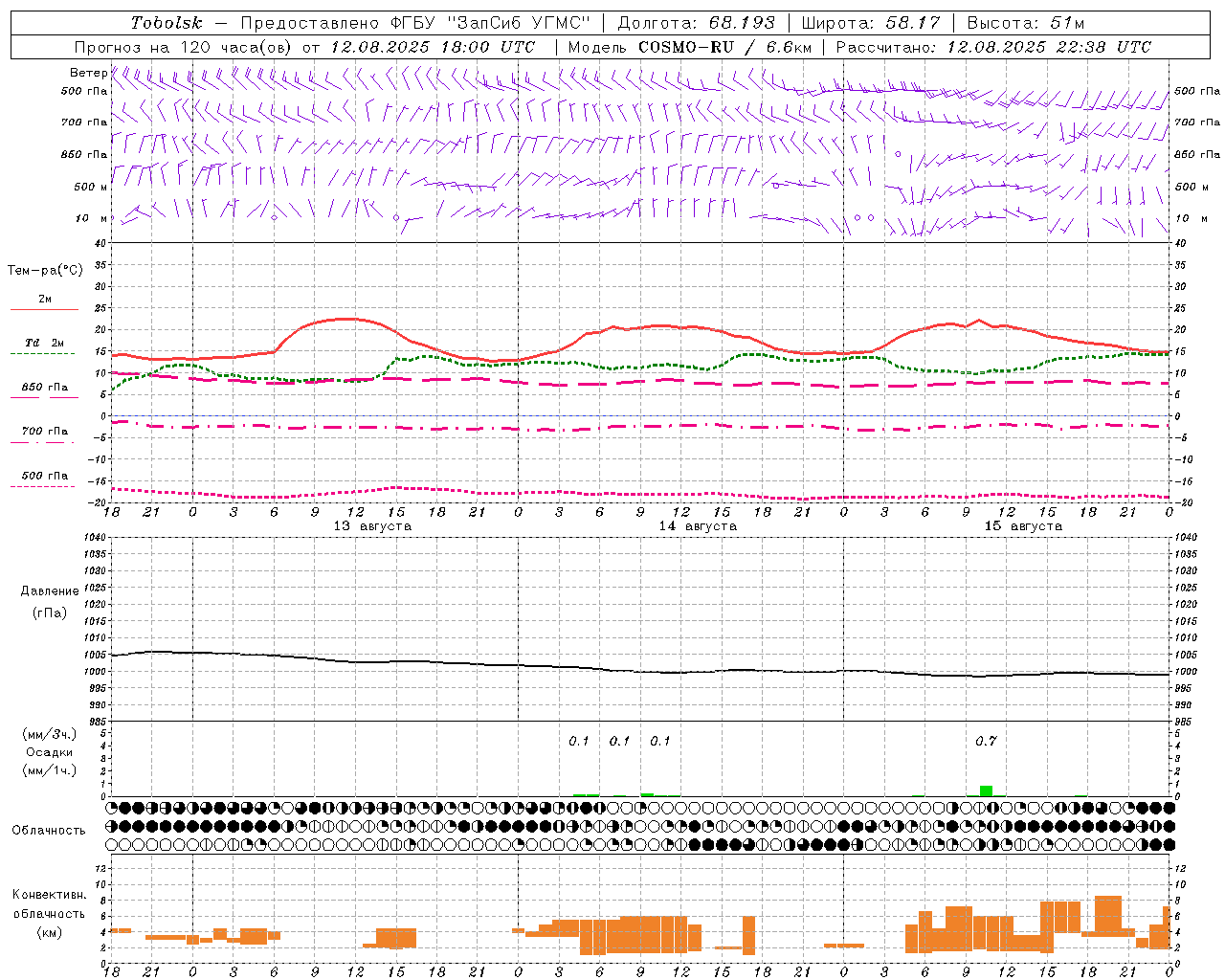Viewport: 1225px width, 980px height.
Task: Click 'Прогноз на 120 часа(ов)' forecast start text
Action: tap(185, 47)
